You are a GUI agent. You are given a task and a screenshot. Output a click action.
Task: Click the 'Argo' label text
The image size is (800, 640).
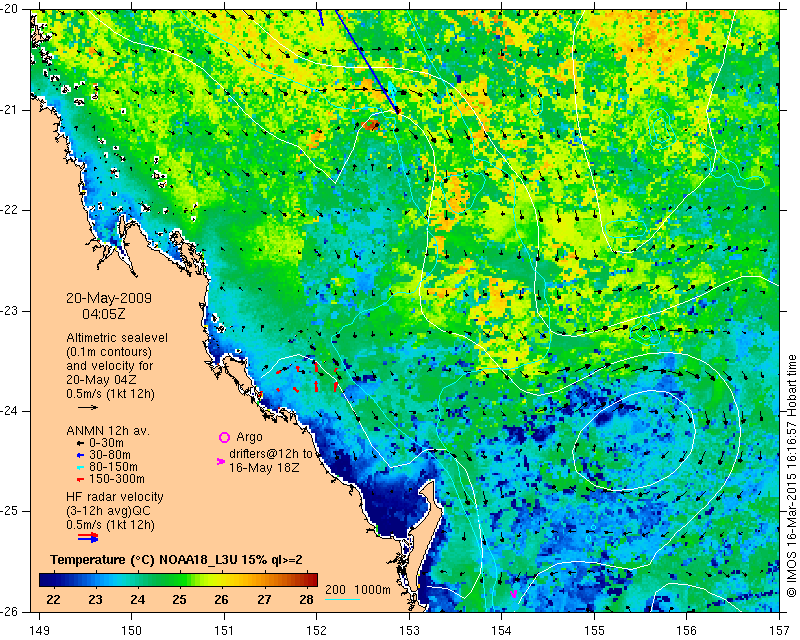(x=249, y=437)
